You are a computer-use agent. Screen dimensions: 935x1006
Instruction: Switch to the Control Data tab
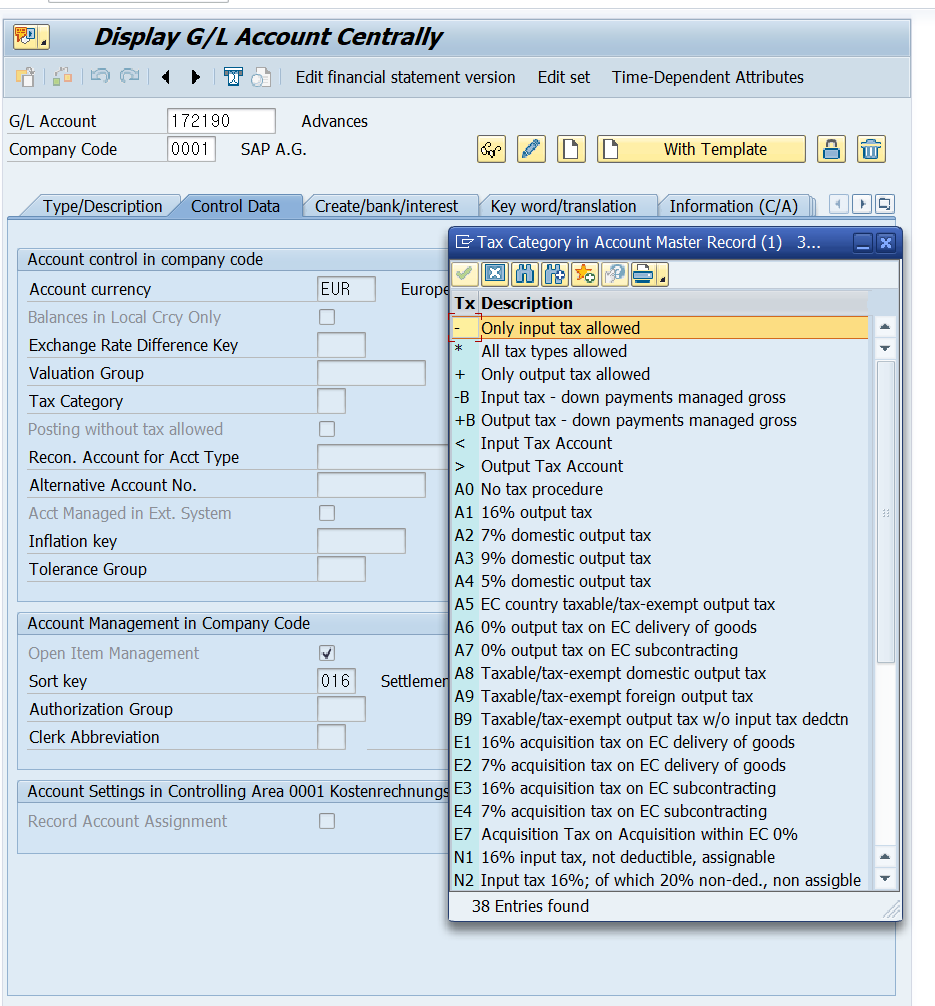point(236,206)
